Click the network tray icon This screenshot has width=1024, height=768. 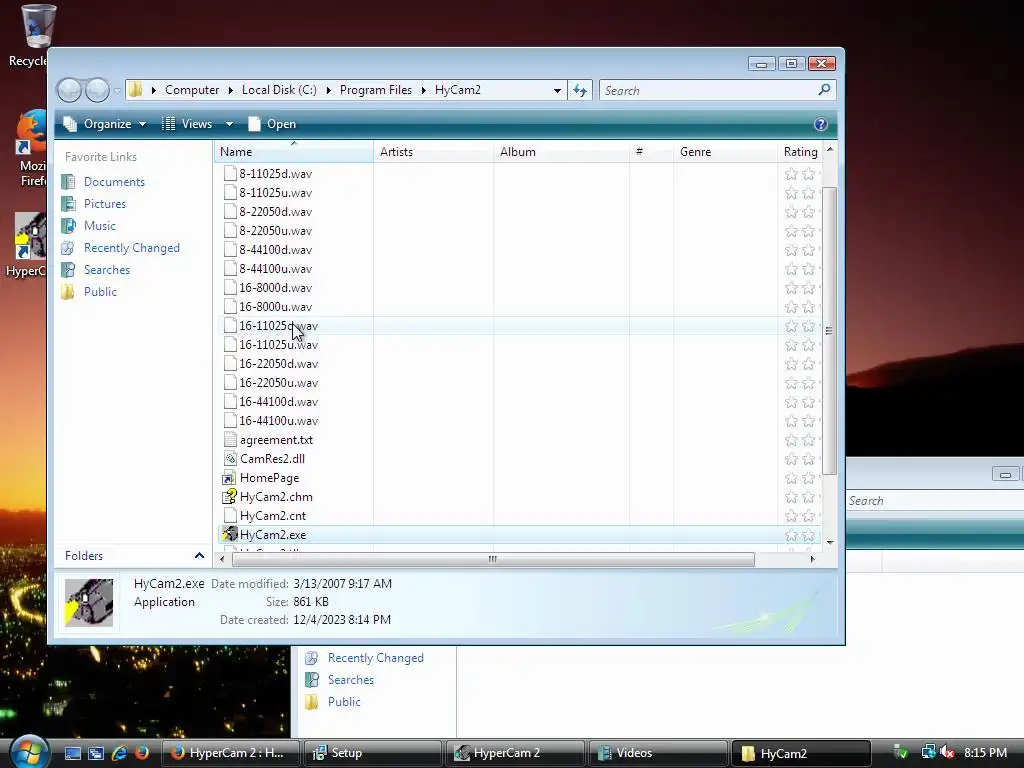(x=927, y=752)
